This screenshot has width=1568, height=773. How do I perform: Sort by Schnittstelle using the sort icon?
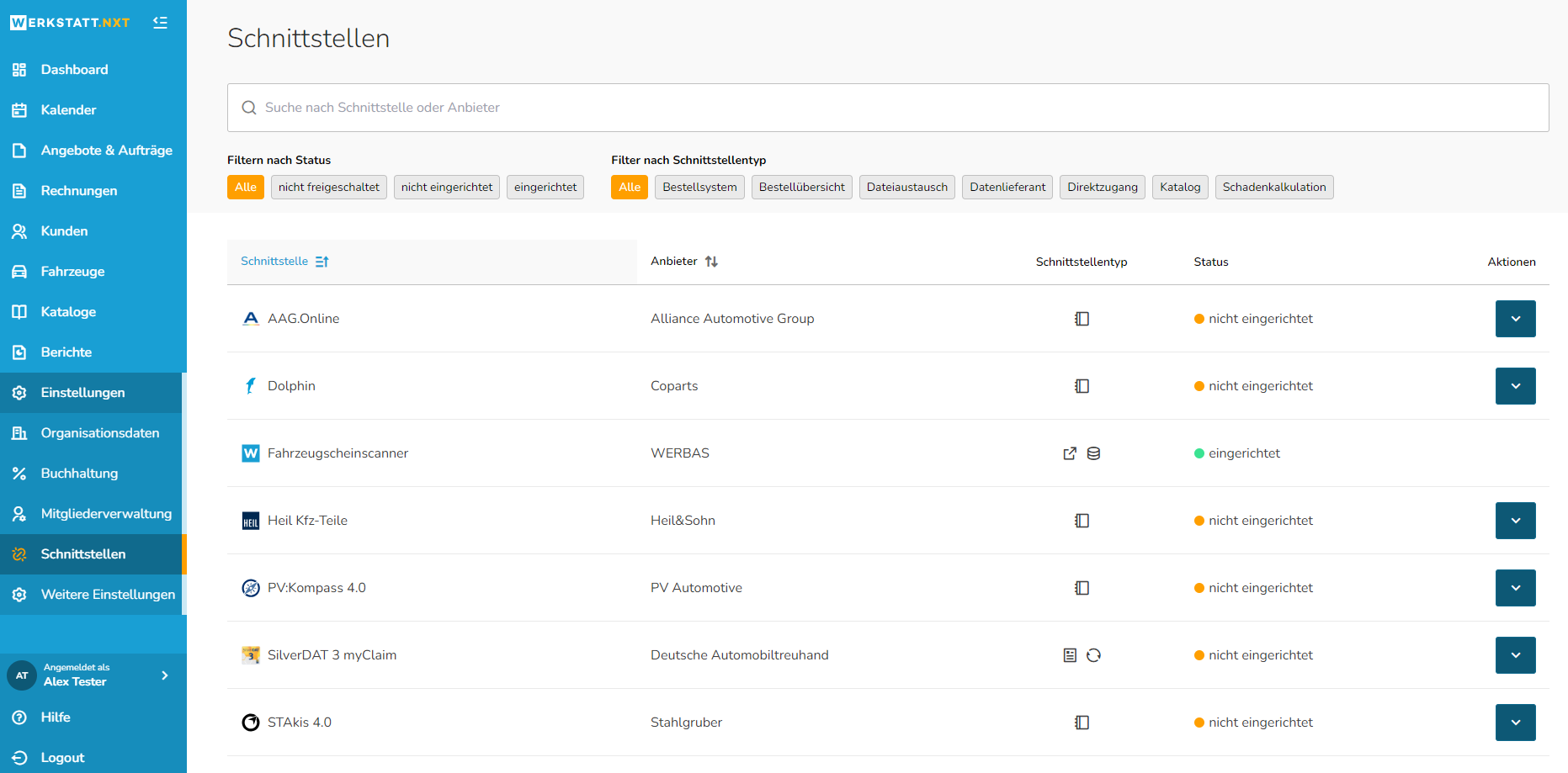coord(322,262)
